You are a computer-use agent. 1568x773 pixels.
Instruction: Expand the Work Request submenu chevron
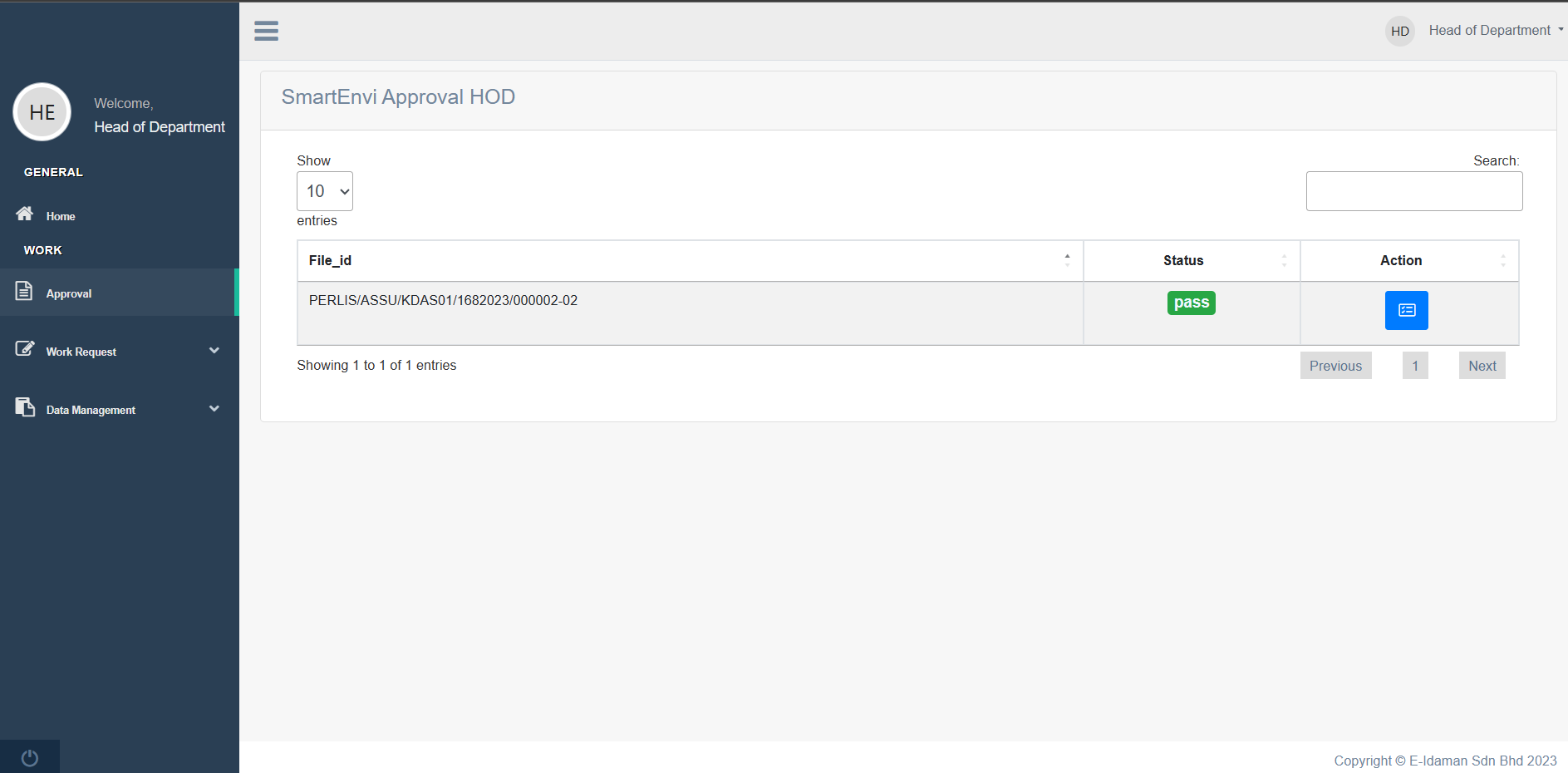click(x=214, y=351)
